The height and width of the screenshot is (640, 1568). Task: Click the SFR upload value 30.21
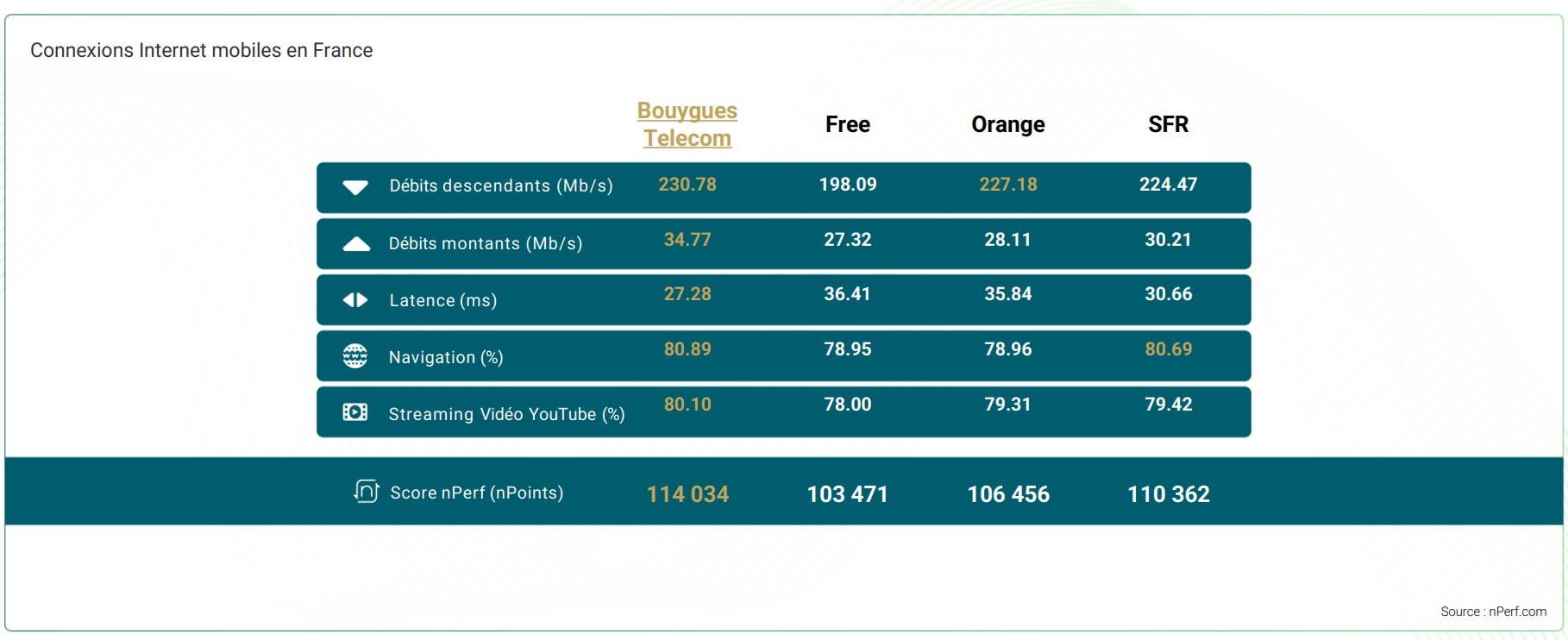(1169, 240)
